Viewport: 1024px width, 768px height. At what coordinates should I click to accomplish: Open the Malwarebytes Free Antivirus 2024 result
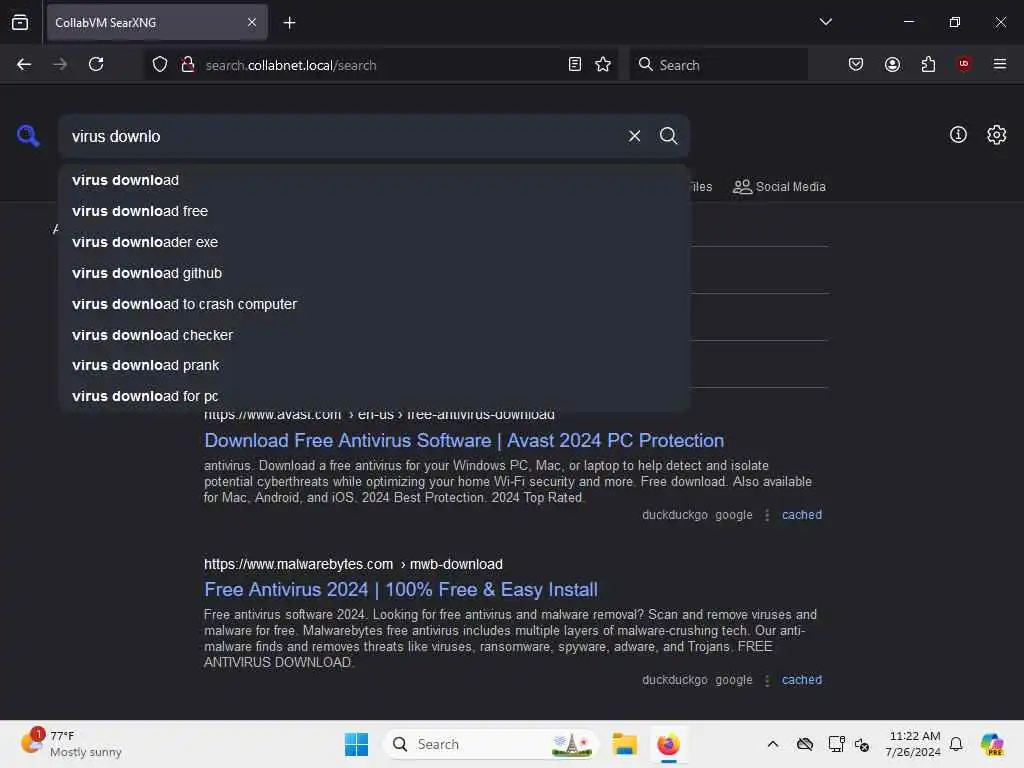[401, 590]
